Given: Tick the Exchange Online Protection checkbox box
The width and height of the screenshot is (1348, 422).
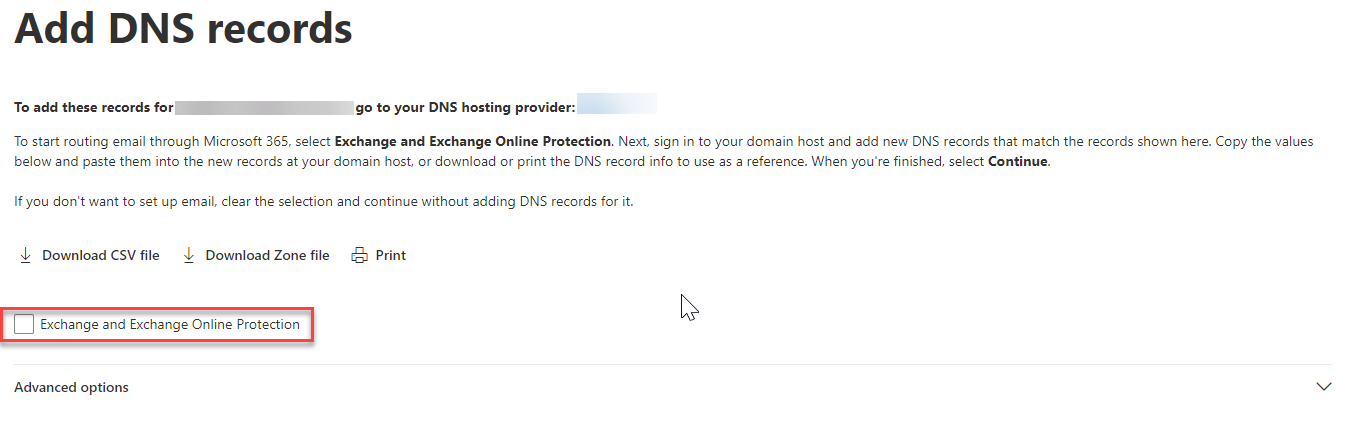Looking at the screenshot, I should (x=24, y=324).
